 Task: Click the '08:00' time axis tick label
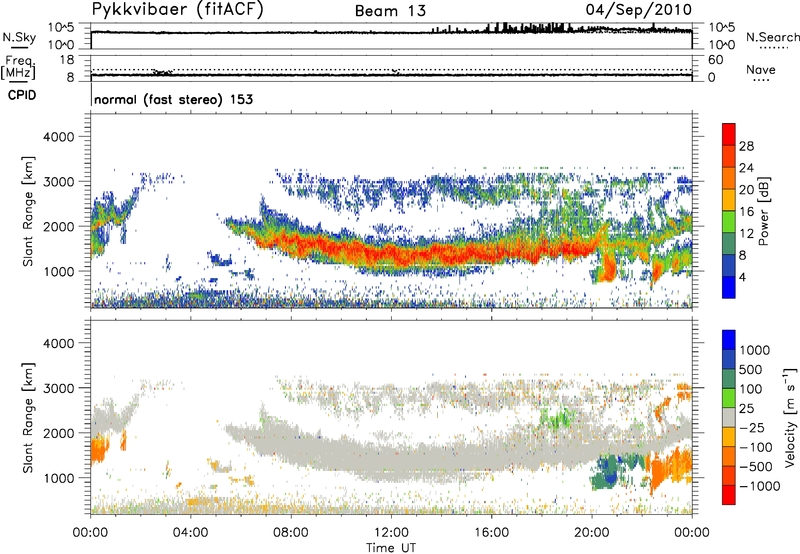[291, 533]
